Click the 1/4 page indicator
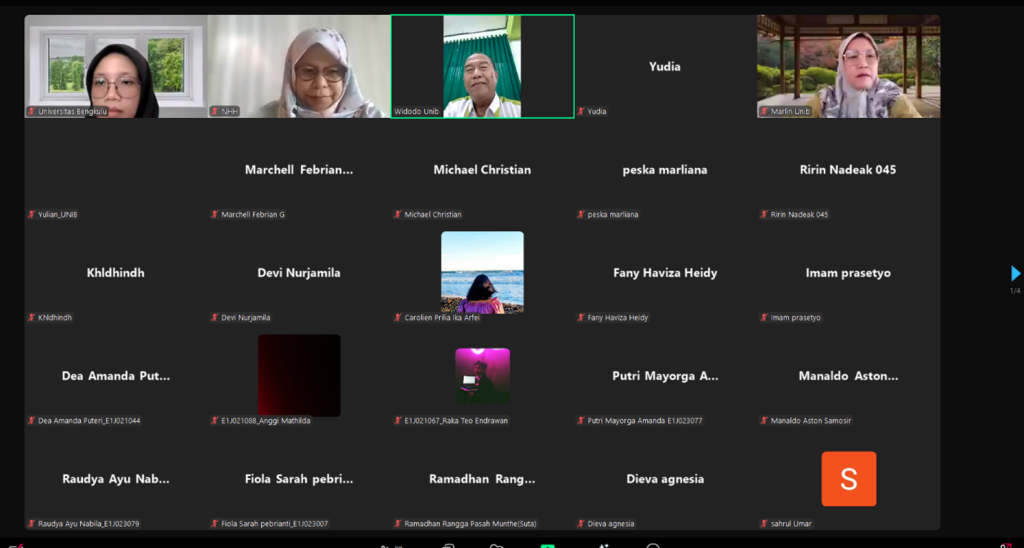The height and width of the screenshot is (548, 1024). point(1015,291)
